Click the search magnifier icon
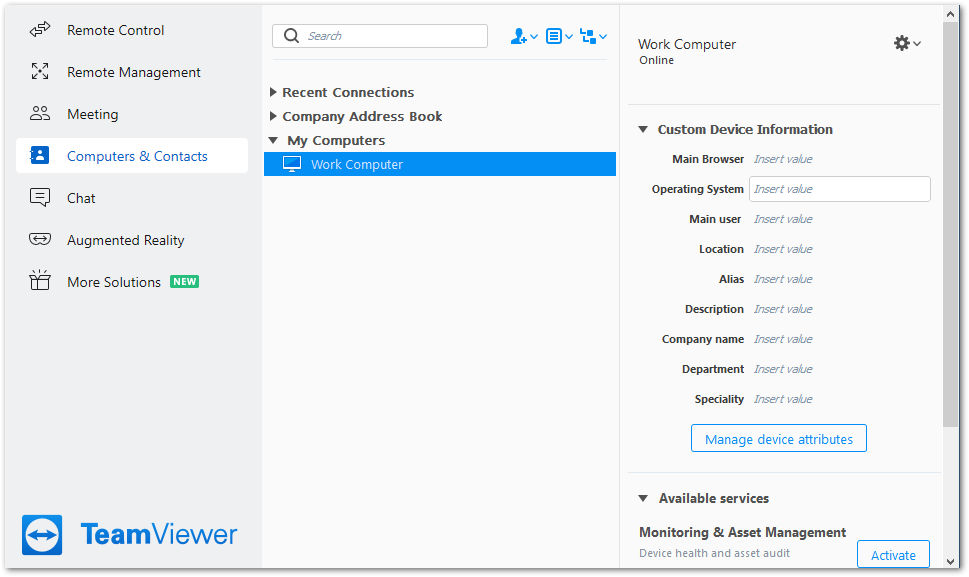This screenshot has width=969, height=577. (291, 36)
